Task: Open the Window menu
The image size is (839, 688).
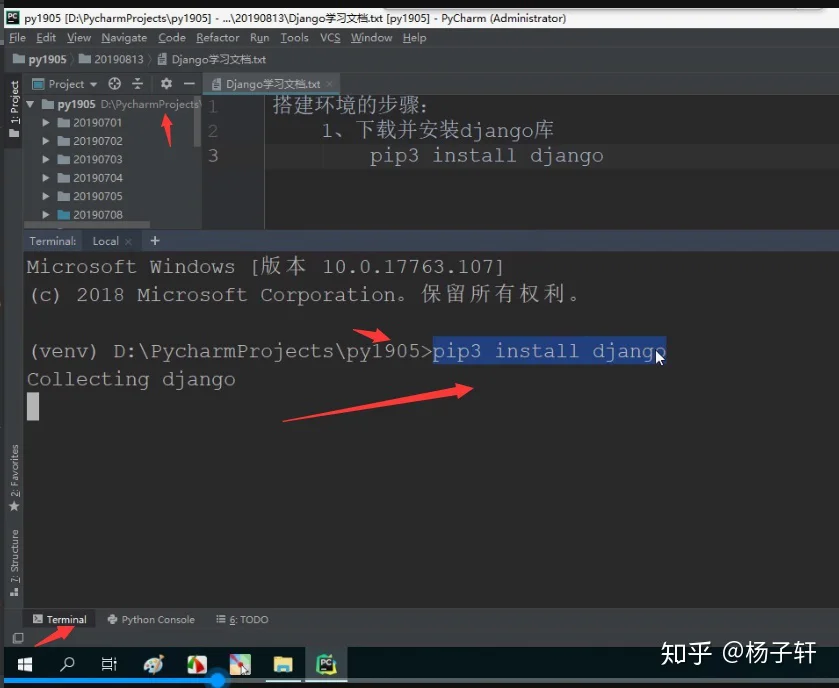Action: coord(371,38)
